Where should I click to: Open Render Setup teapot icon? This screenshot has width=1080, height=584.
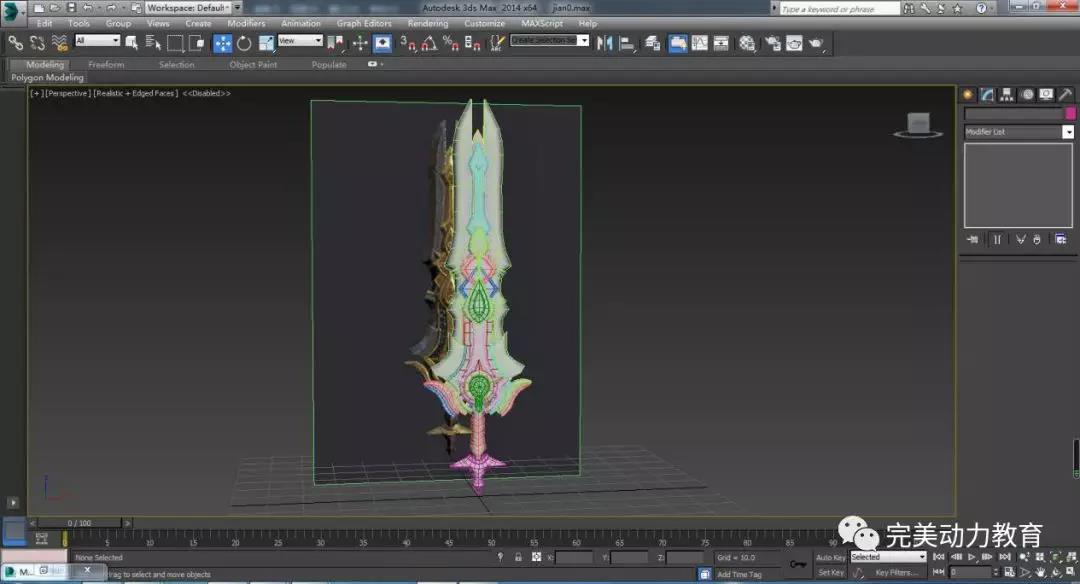tap(773, 43)
